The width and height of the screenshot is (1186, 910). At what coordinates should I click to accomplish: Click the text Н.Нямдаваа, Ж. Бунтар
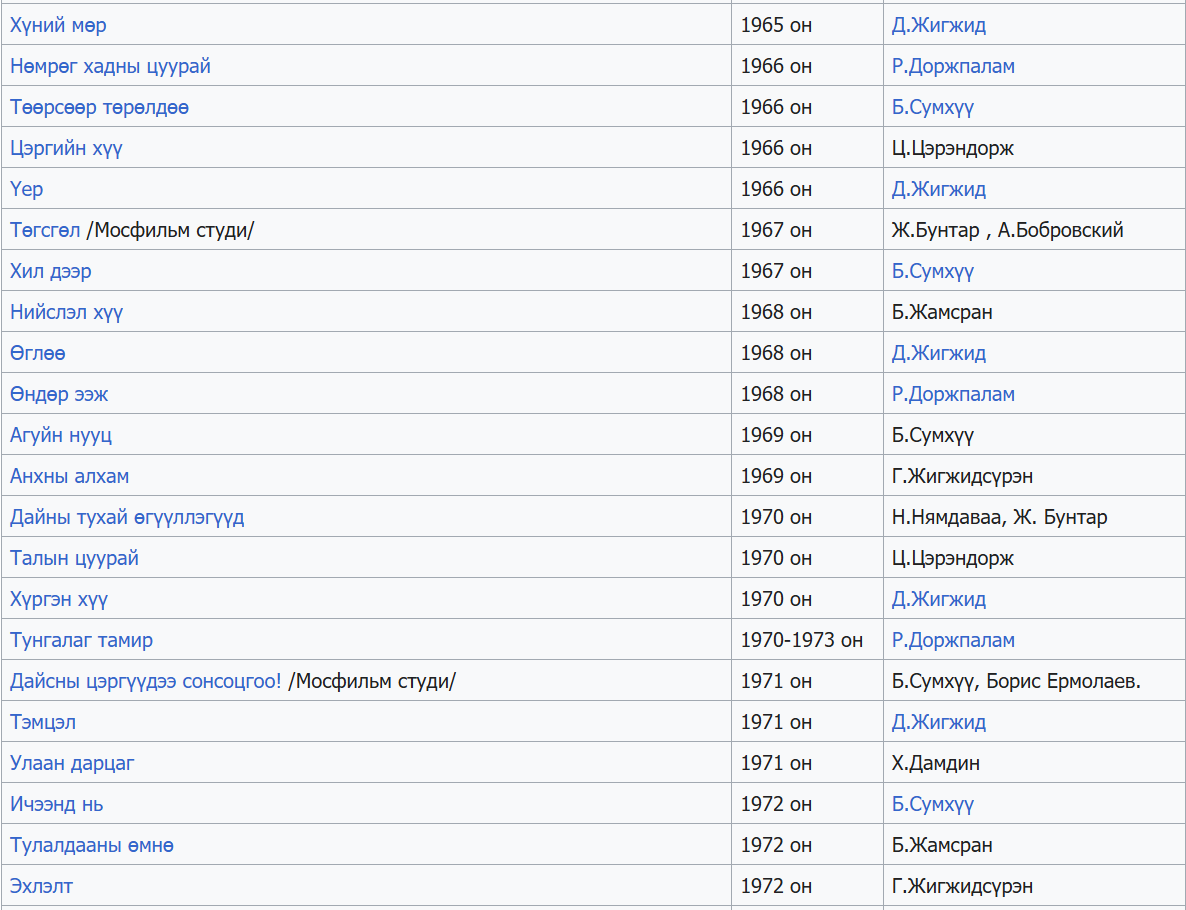(999, 517)
